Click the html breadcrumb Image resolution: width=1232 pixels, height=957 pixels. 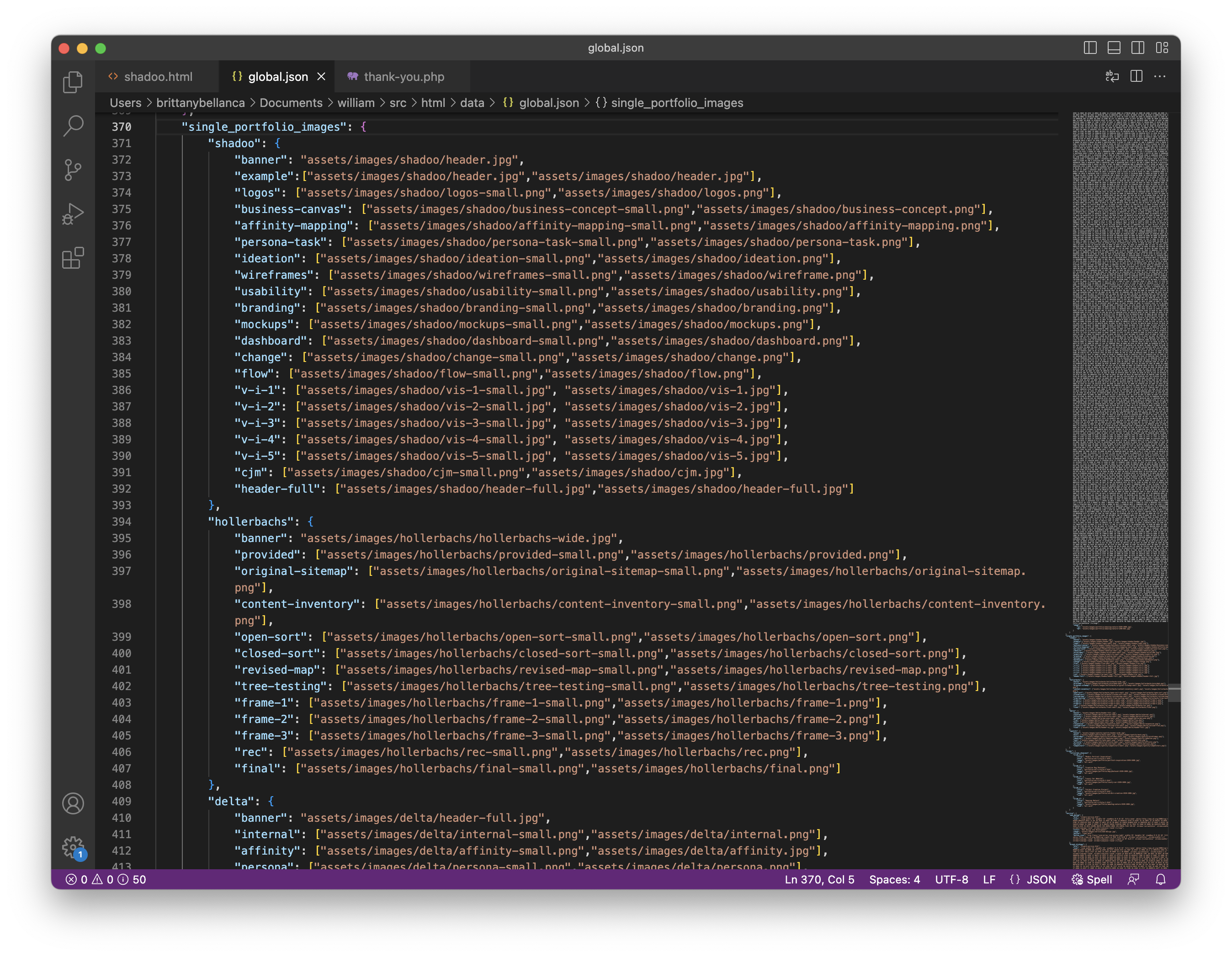click(433, 103)
